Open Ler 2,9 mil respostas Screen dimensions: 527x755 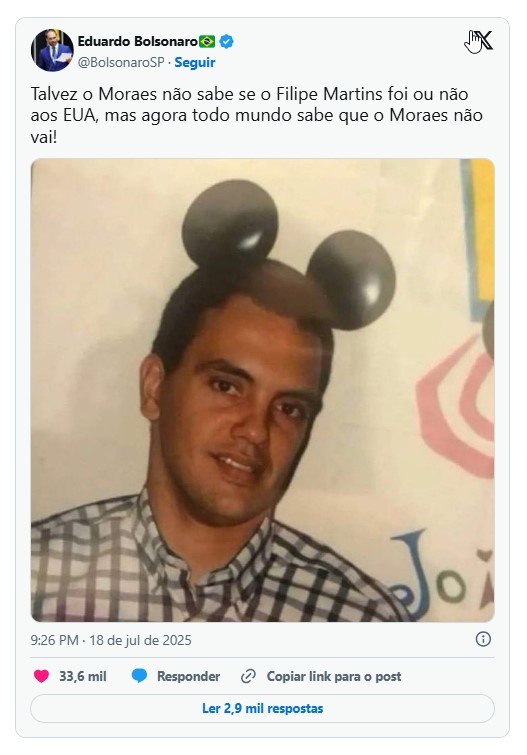point(263,708)
